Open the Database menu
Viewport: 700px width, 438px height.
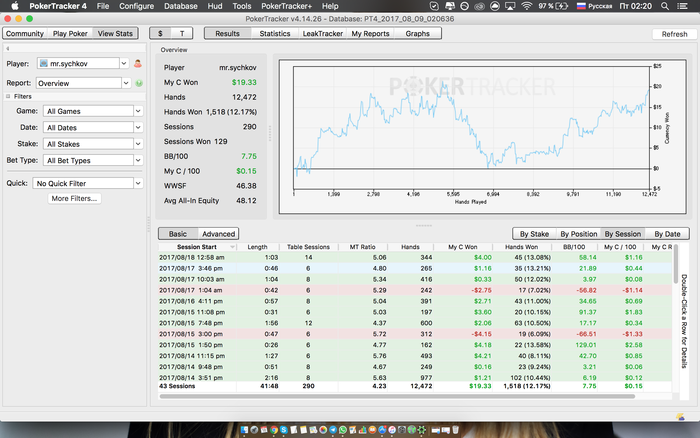coord(181,6)
